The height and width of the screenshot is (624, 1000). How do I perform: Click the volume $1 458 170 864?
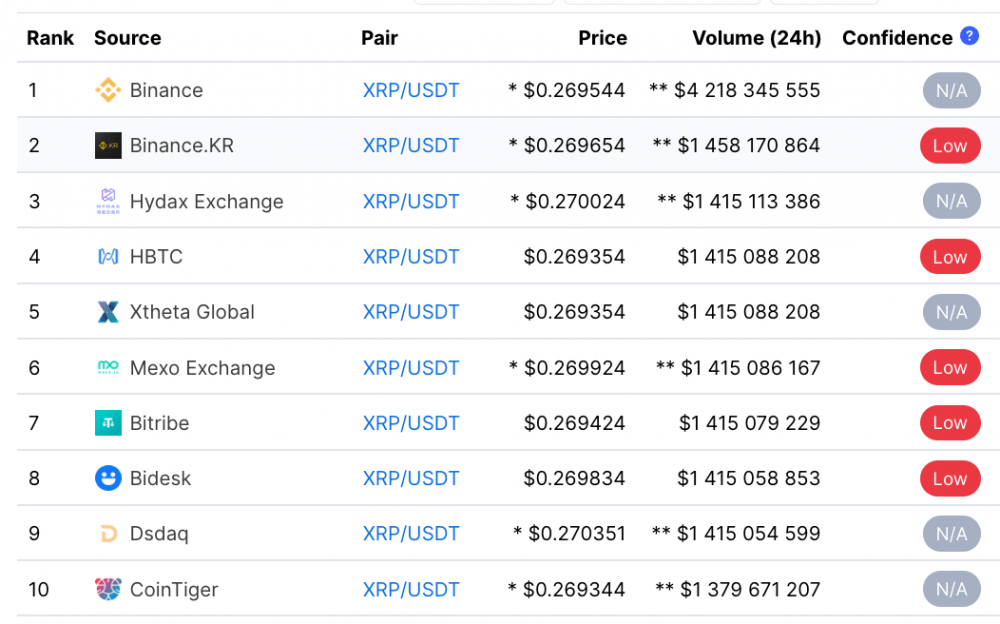(x=749, y=145)
